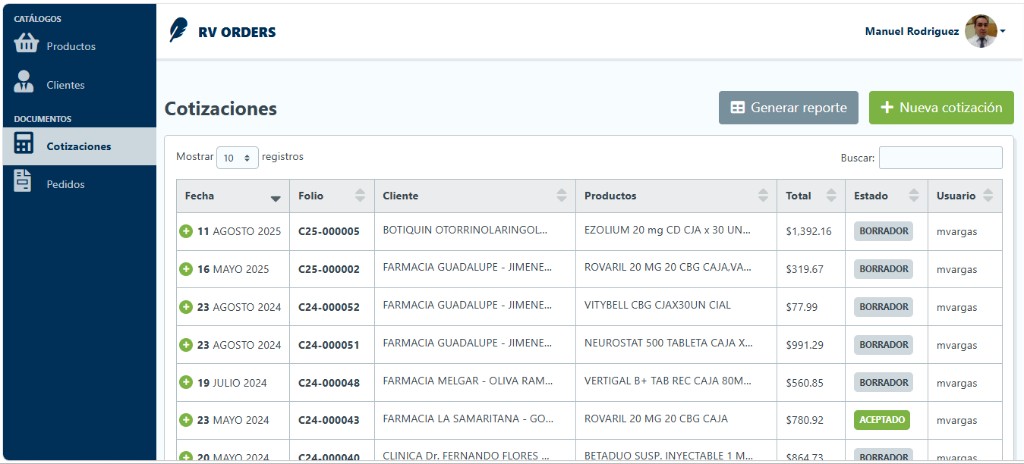Screen dimensions: 1024x464
Task: Sort table by Estado column
Action: point(886,196)
